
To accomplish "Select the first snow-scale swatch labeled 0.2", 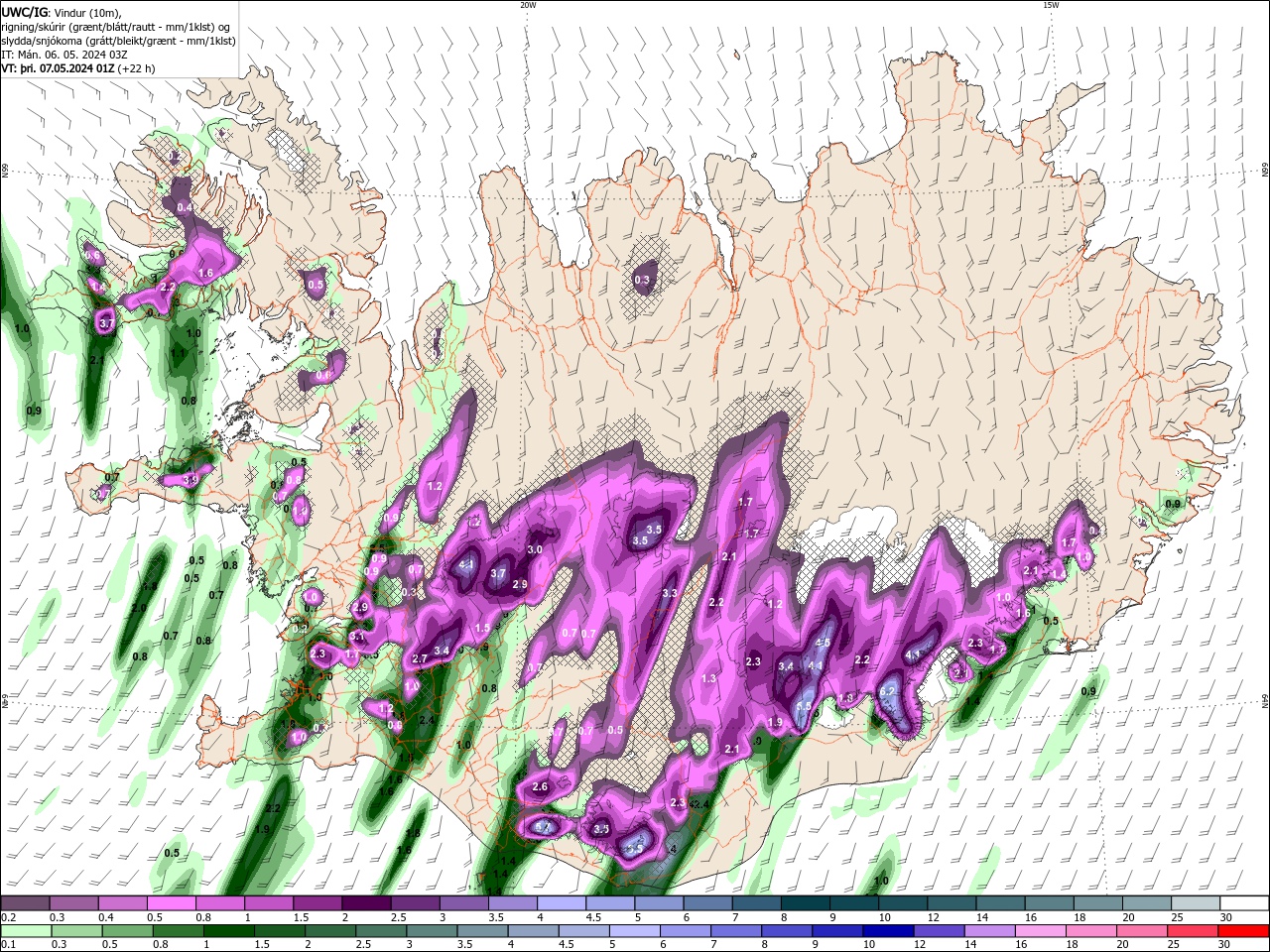I will (x=26, y=902).
